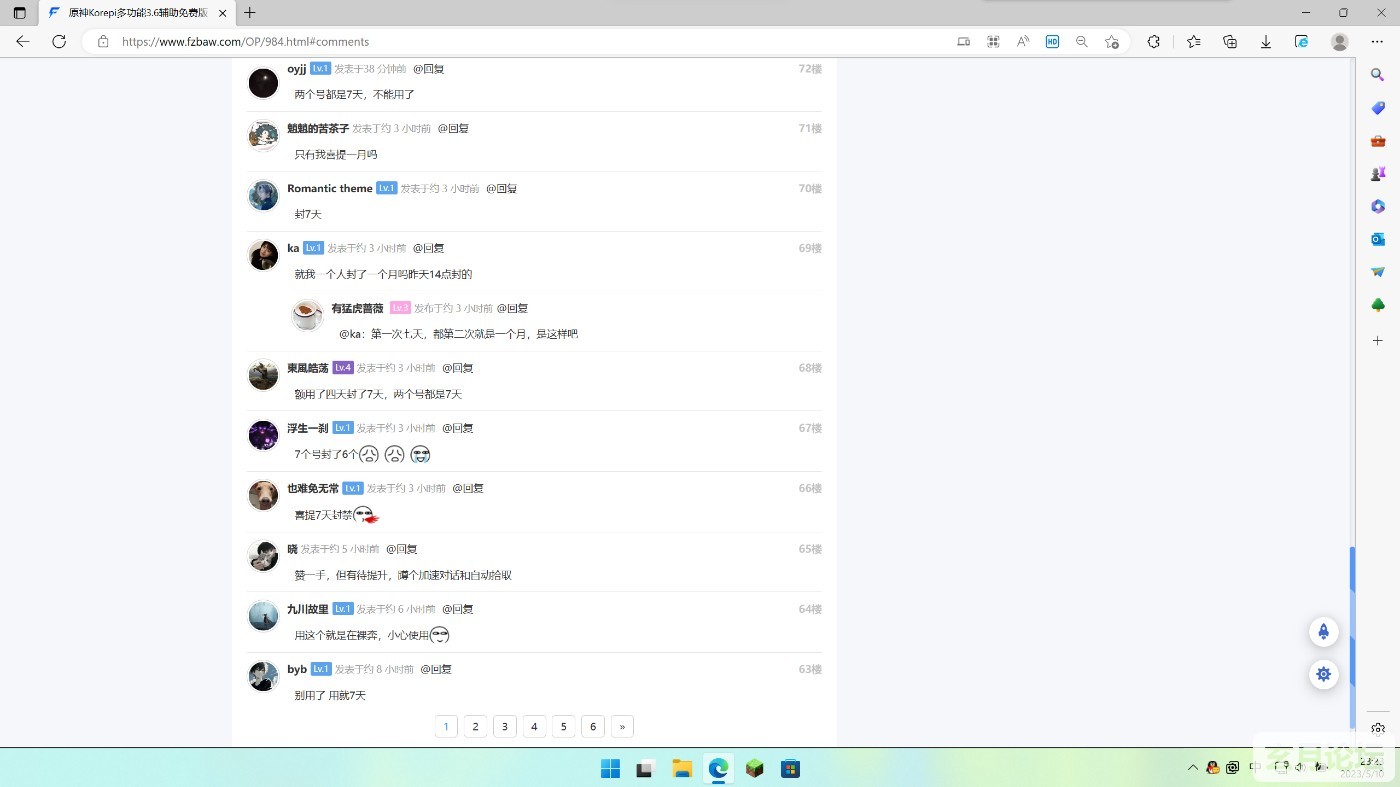Reply to byb's comment
The height and width of the screenshot is (787, 1400).
pos(436,669)
